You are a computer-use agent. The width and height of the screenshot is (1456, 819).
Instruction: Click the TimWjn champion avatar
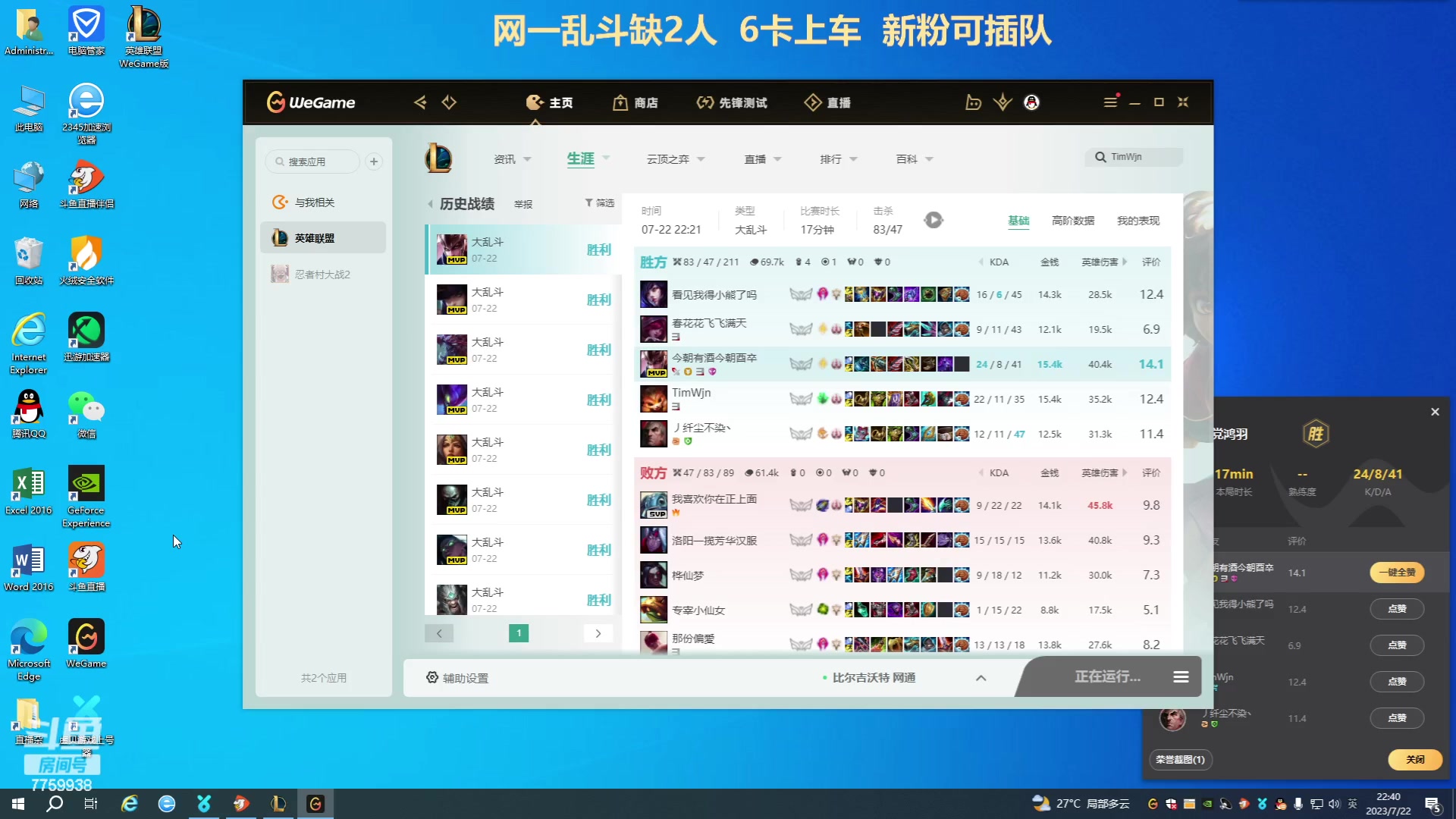click(x=654, y=399)
